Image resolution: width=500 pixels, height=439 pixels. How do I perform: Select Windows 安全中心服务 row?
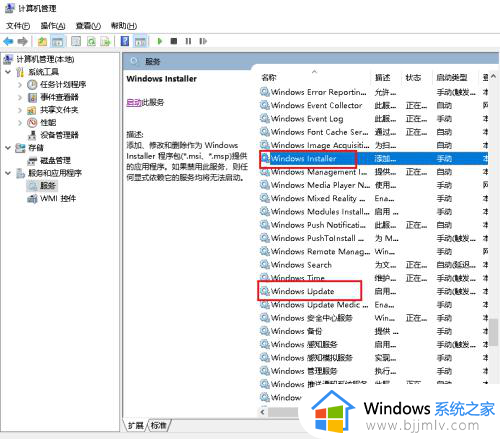374,318
